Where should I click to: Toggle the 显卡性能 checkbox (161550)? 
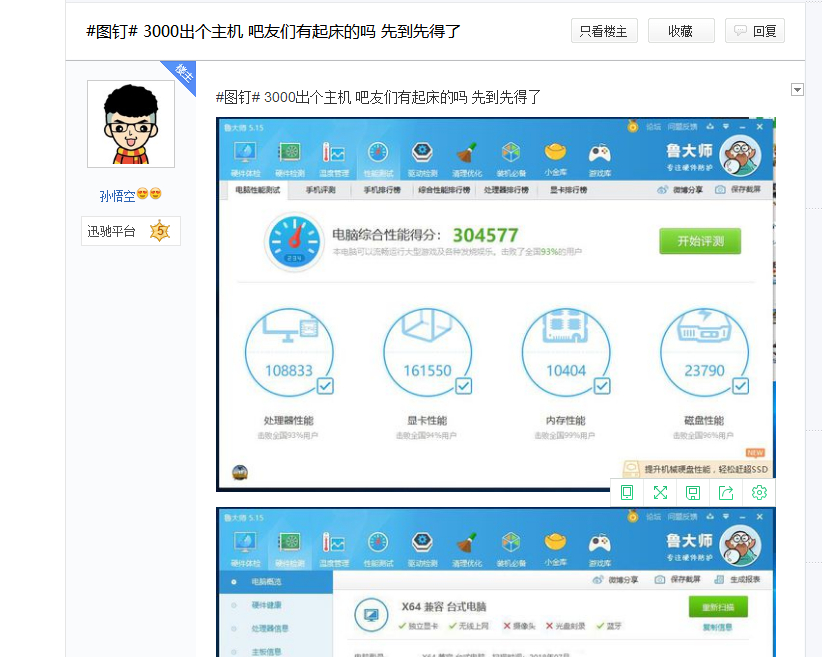(464, 386)
